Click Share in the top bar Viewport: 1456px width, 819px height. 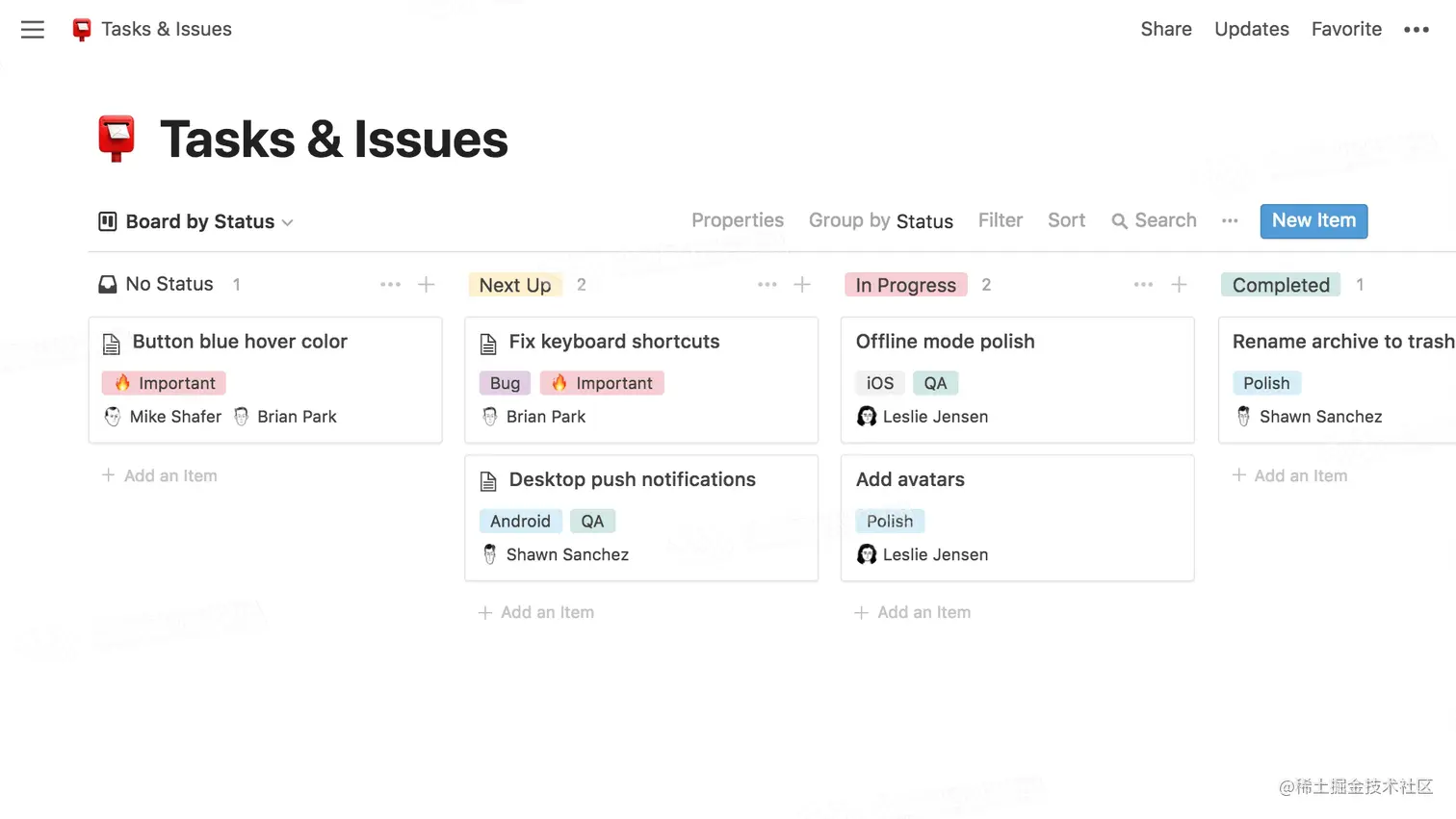click(1165, 29)
